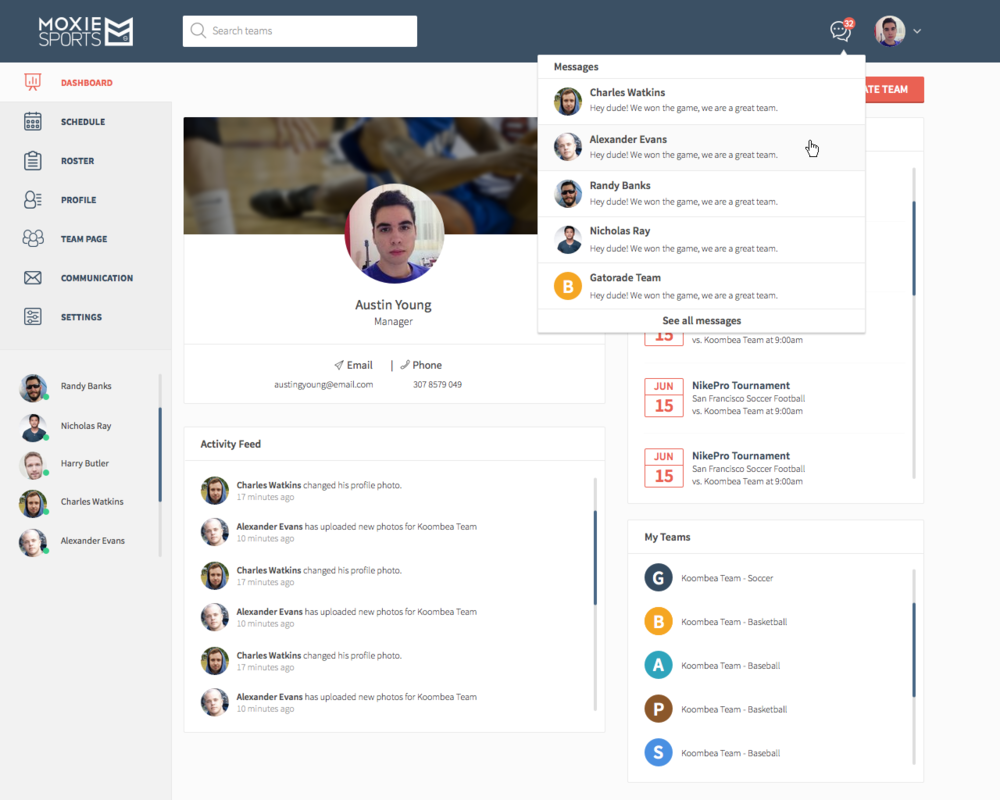Open the Schedule calendar icon
1000x800 pixels.
tap(33, 122)
